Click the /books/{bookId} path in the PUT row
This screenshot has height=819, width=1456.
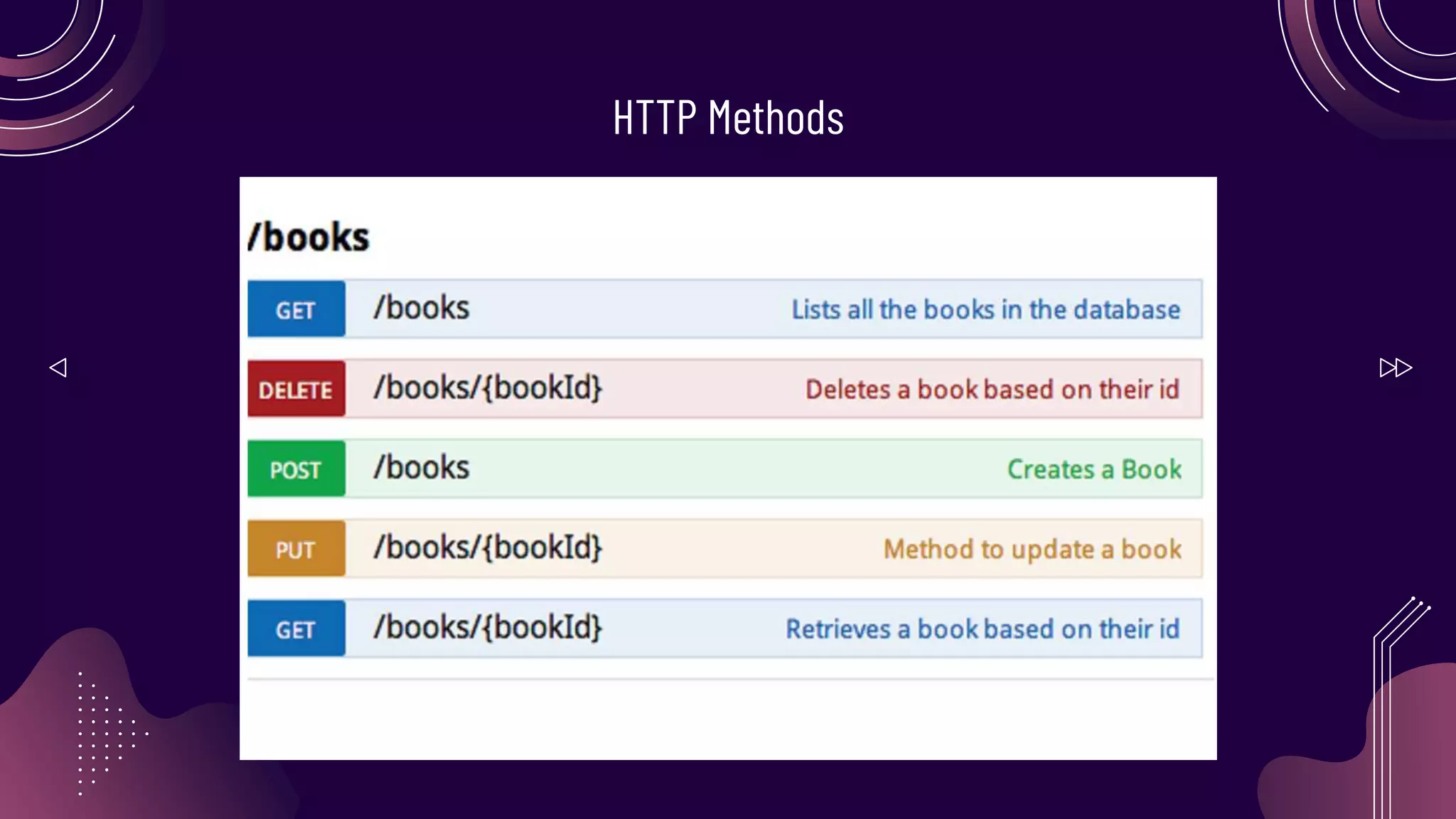pos(488,548)
